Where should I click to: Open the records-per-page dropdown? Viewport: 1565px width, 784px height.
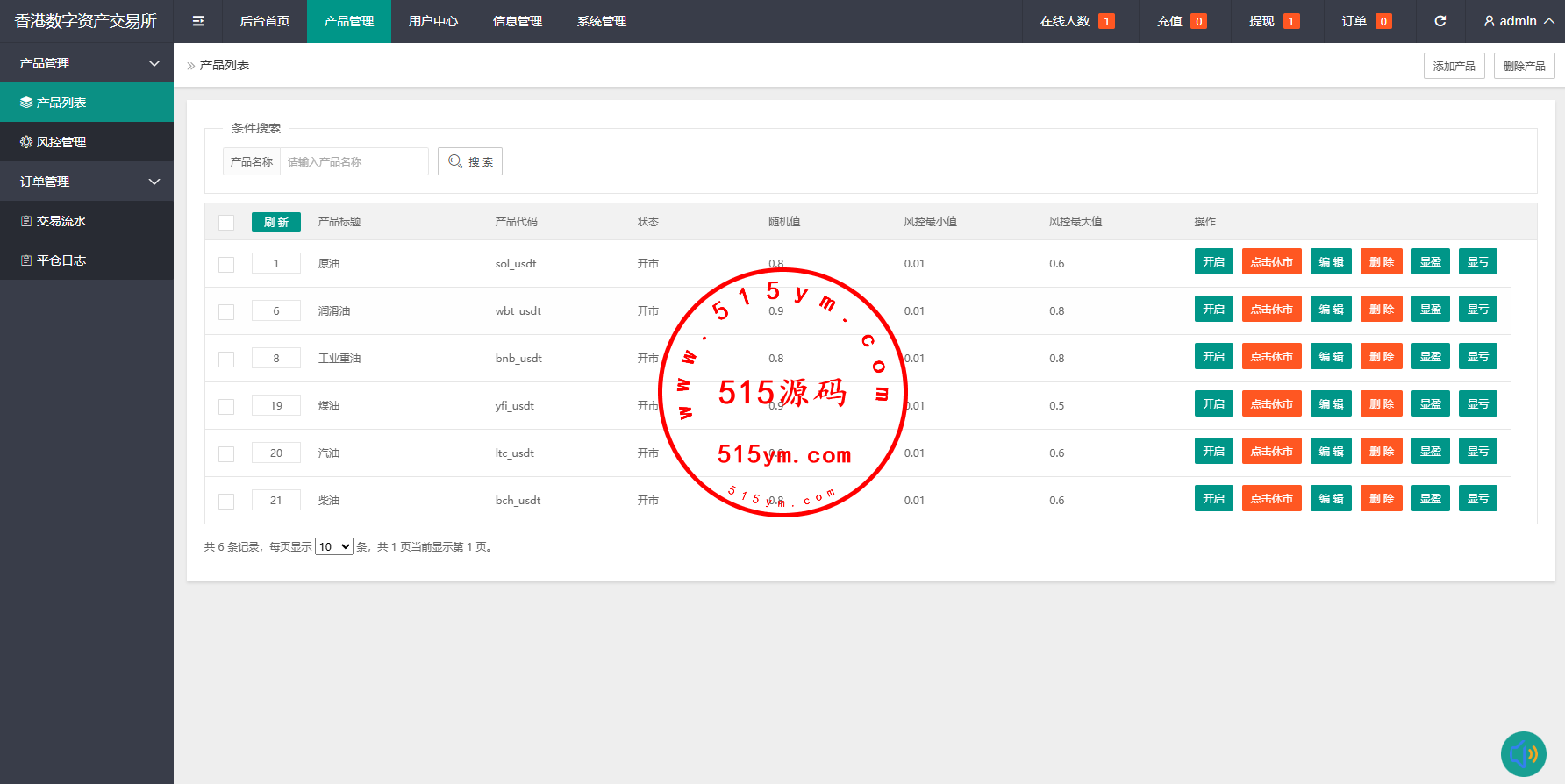point(334,547)
